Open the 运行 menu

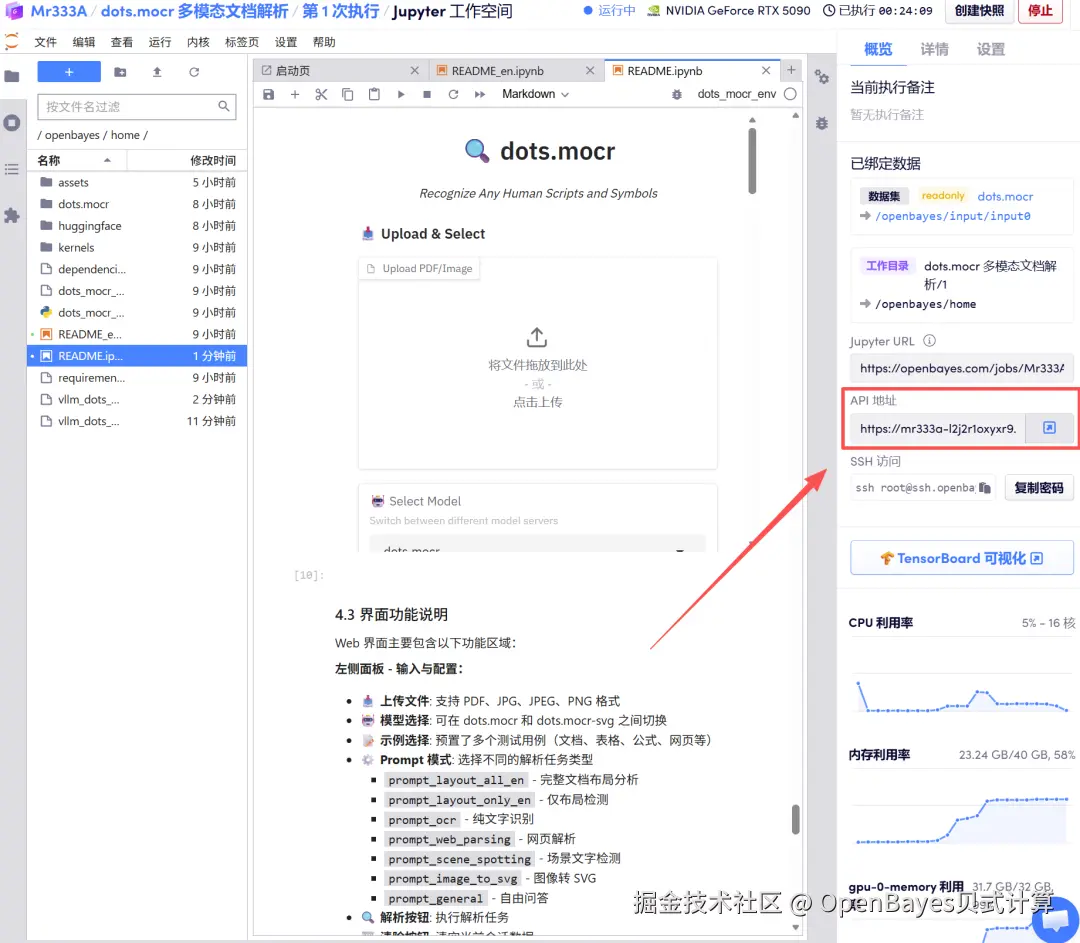tap(160, 42)
